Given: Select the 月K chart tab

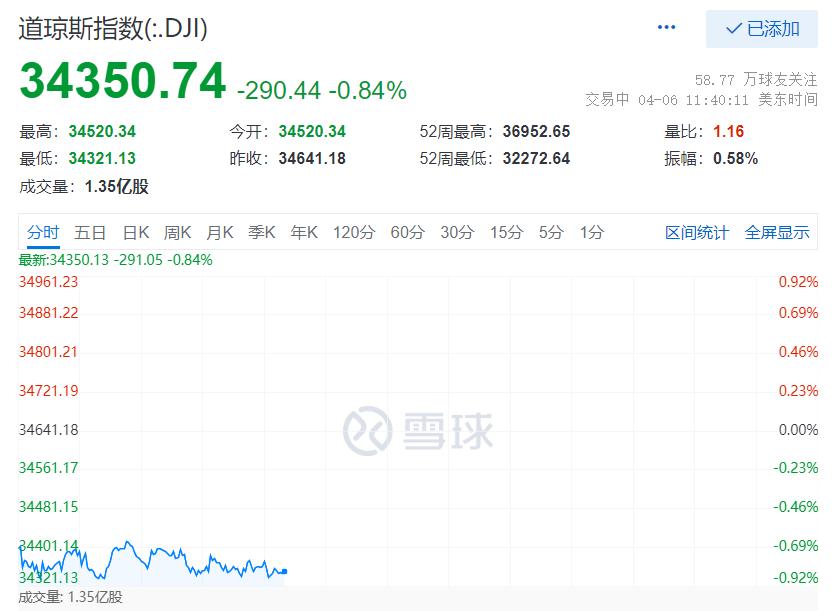Looking at the screenshot, I should coord(220,233).
